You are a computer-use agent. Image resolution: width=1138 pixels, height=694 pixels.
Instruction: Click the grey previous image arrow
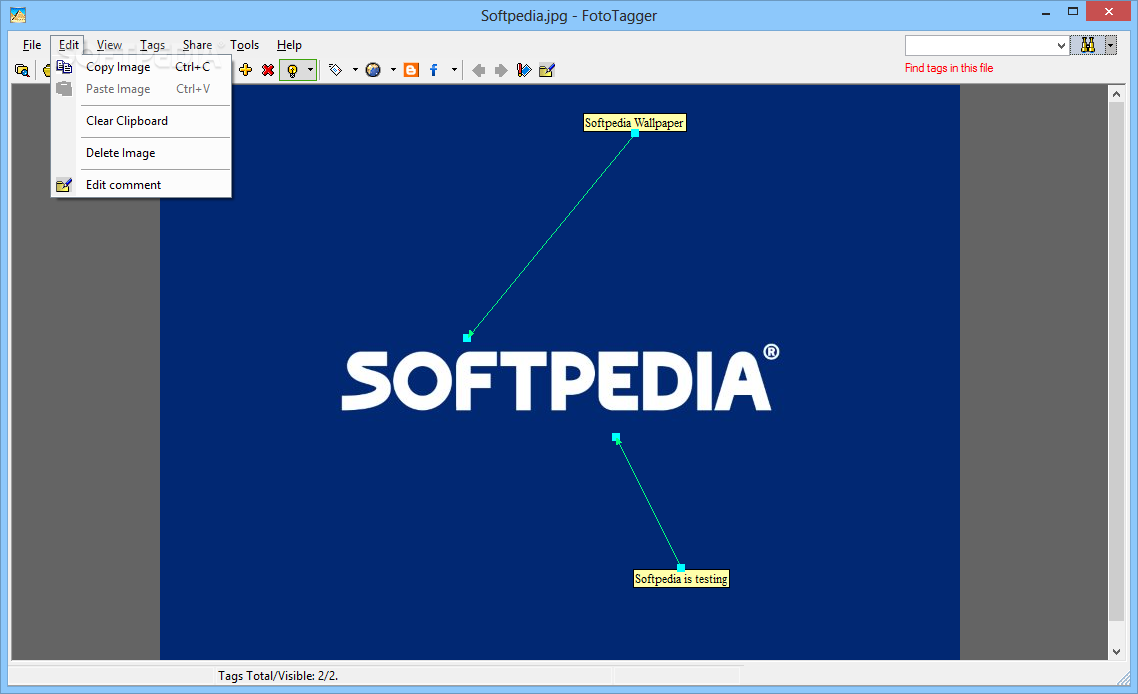coord(478,70)
